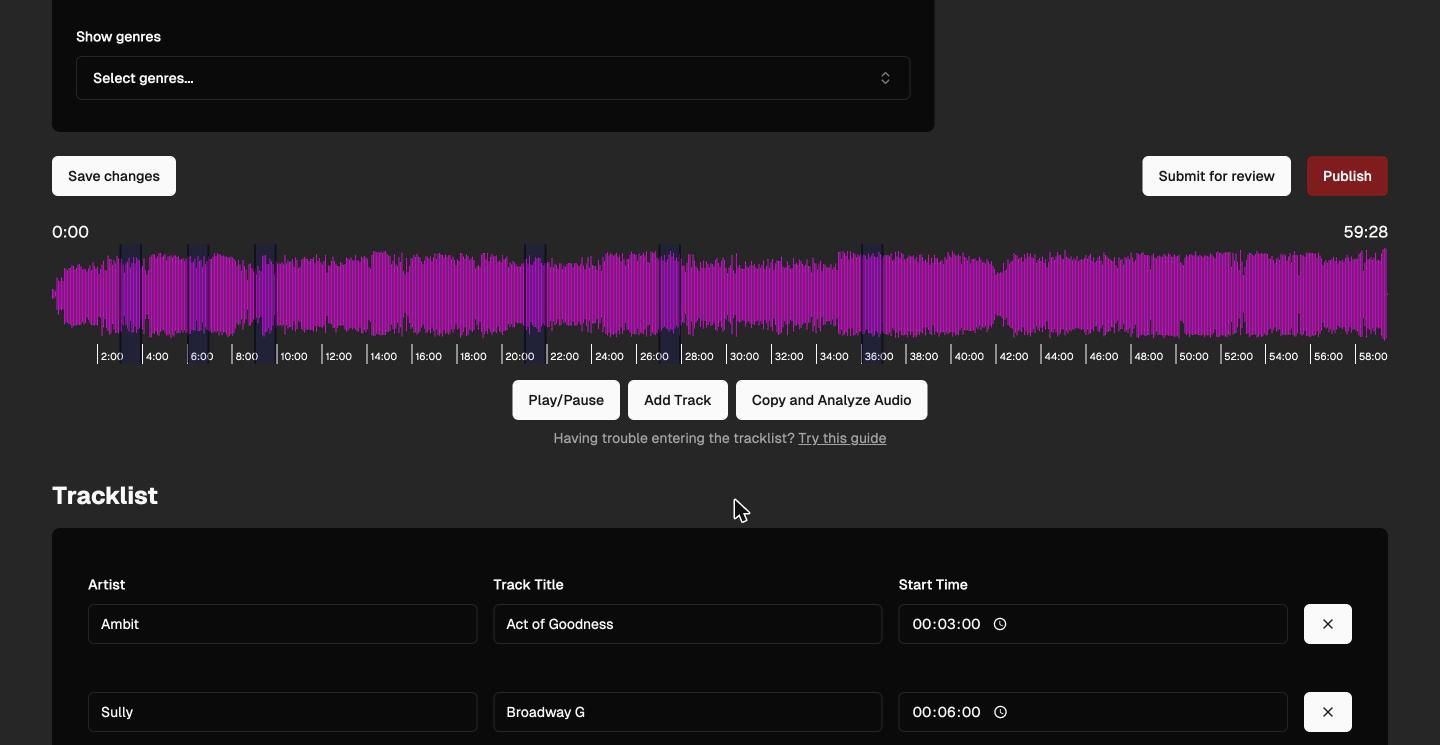
Task: Click the 52:00 timeline label
Action: [x=1238, y=356]
